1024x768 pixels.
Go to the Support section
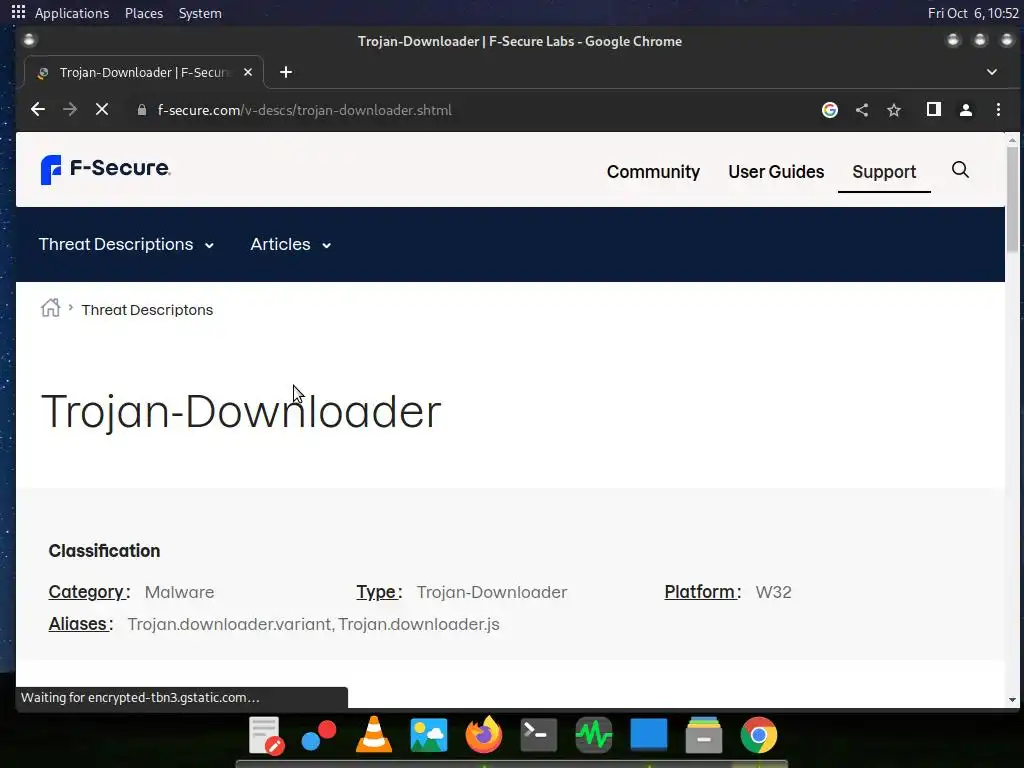pos(884,172)
